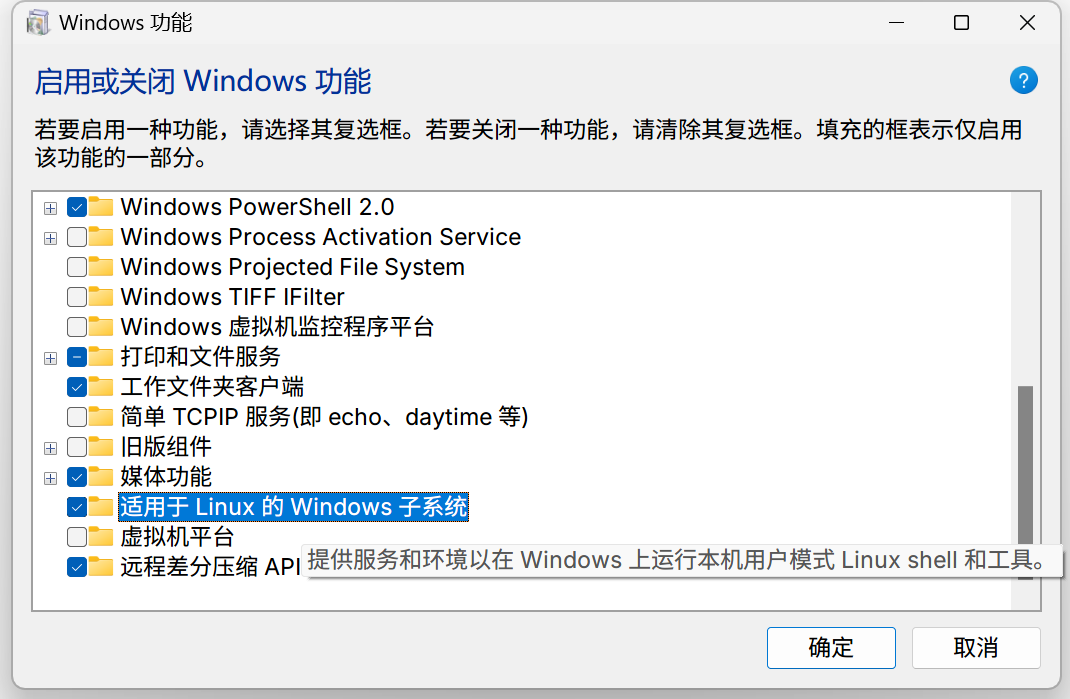1070x699 pixels.
Task: Enable the 虚拟机平台 checkbox
Action: [x=77, y=538]
